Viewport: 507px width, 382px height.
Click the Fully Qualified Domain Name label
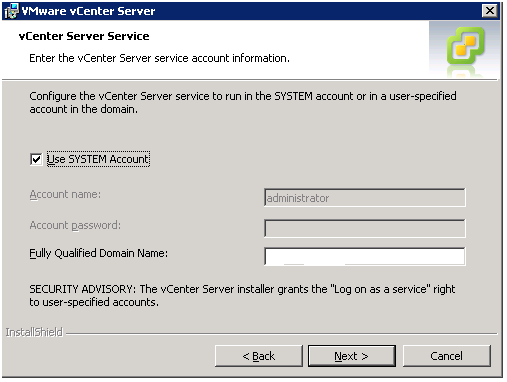(99, 254)
